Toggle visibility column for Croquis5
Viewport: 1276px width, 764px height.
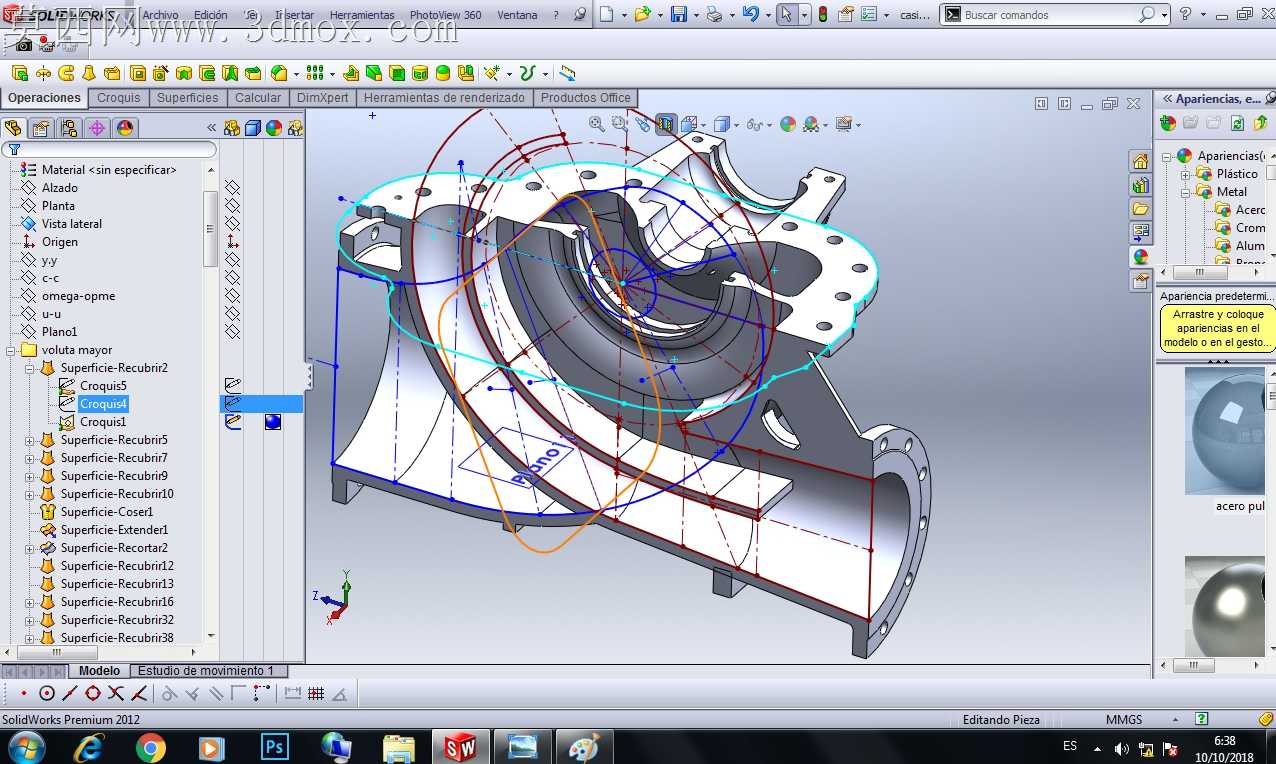(232, 385)
